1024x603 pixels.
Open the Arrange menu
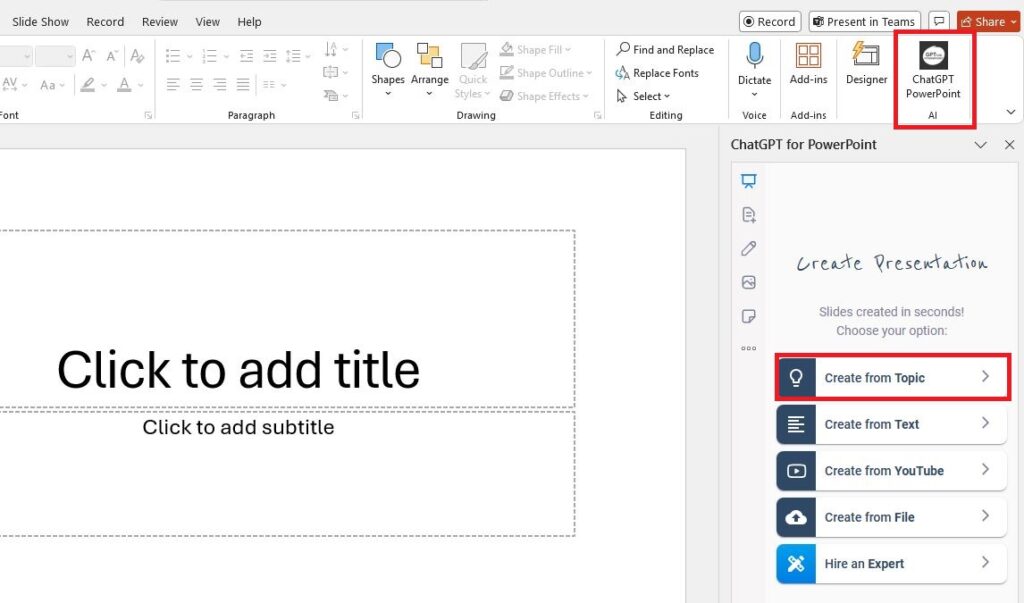[x=429, y=69]
